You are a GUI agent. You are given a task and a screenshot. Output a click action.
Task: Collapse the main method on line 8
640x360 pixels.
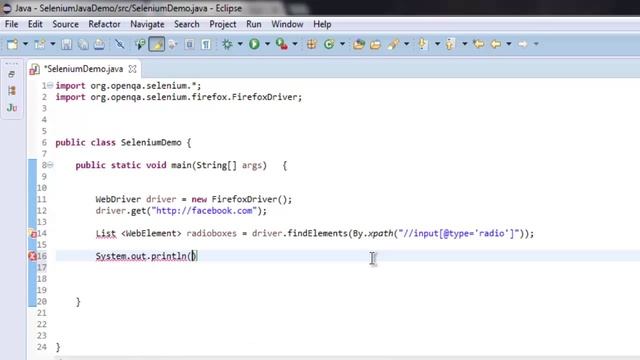(x=50, y=165)
